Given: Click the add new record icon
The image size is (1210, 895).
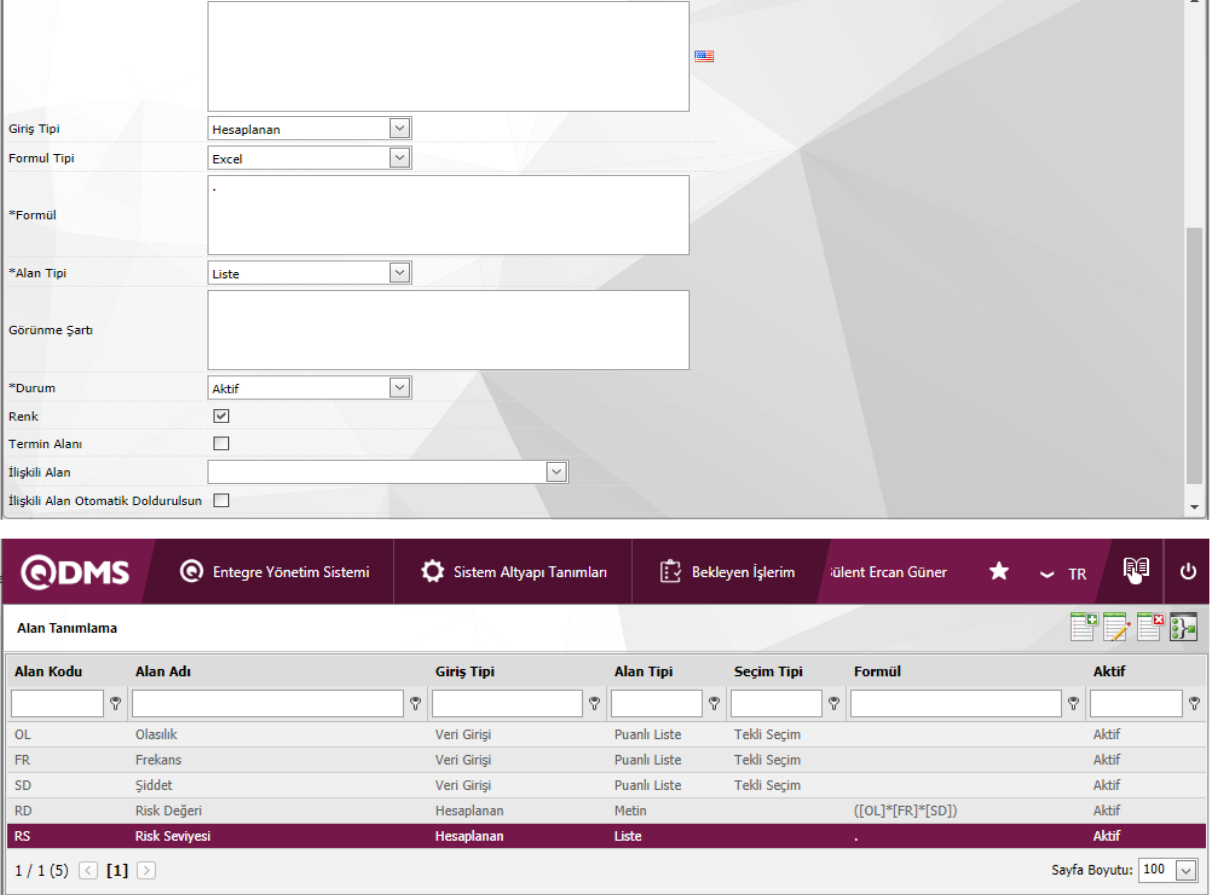Looking at the screenshot, I should [x=1084, y=627].
